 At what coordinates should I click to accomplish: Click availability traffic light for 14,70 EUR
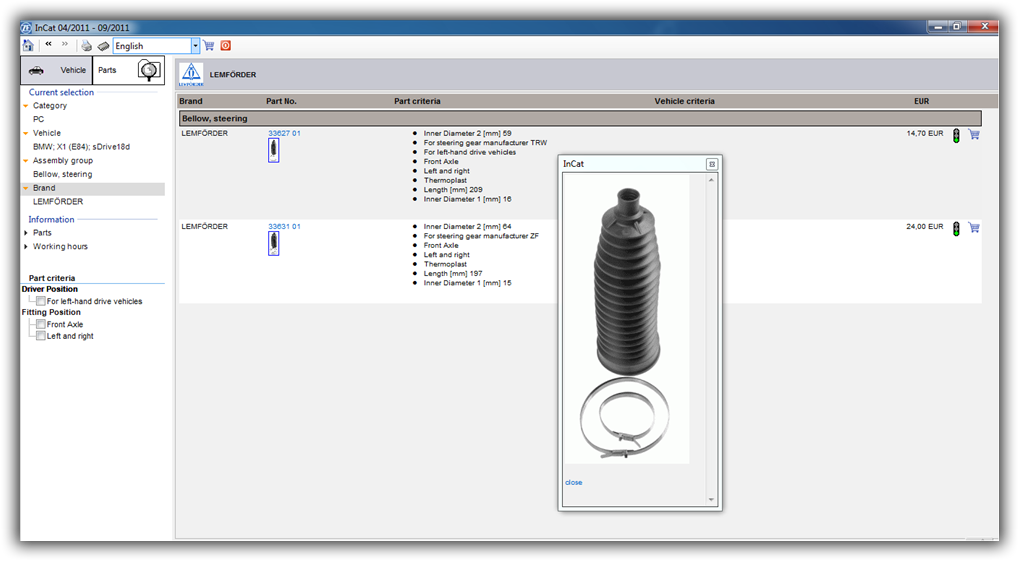tap(956, 136)
